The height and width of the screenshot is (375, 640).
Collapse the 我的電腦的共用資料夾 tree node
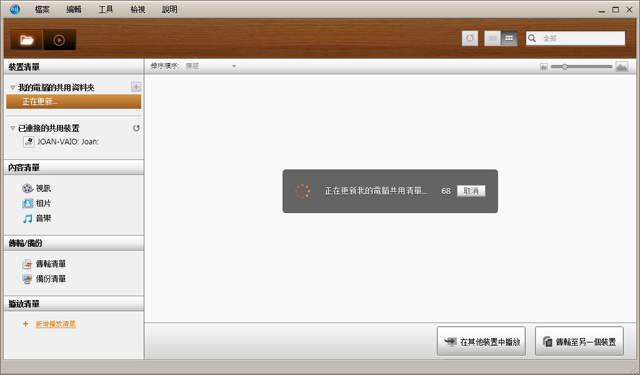point(13,87)
